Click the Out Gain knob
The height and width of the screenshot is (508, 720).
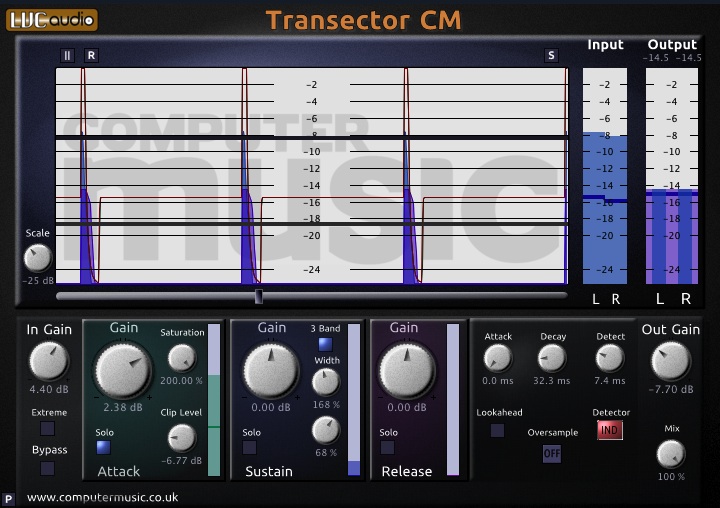point(670,361)
